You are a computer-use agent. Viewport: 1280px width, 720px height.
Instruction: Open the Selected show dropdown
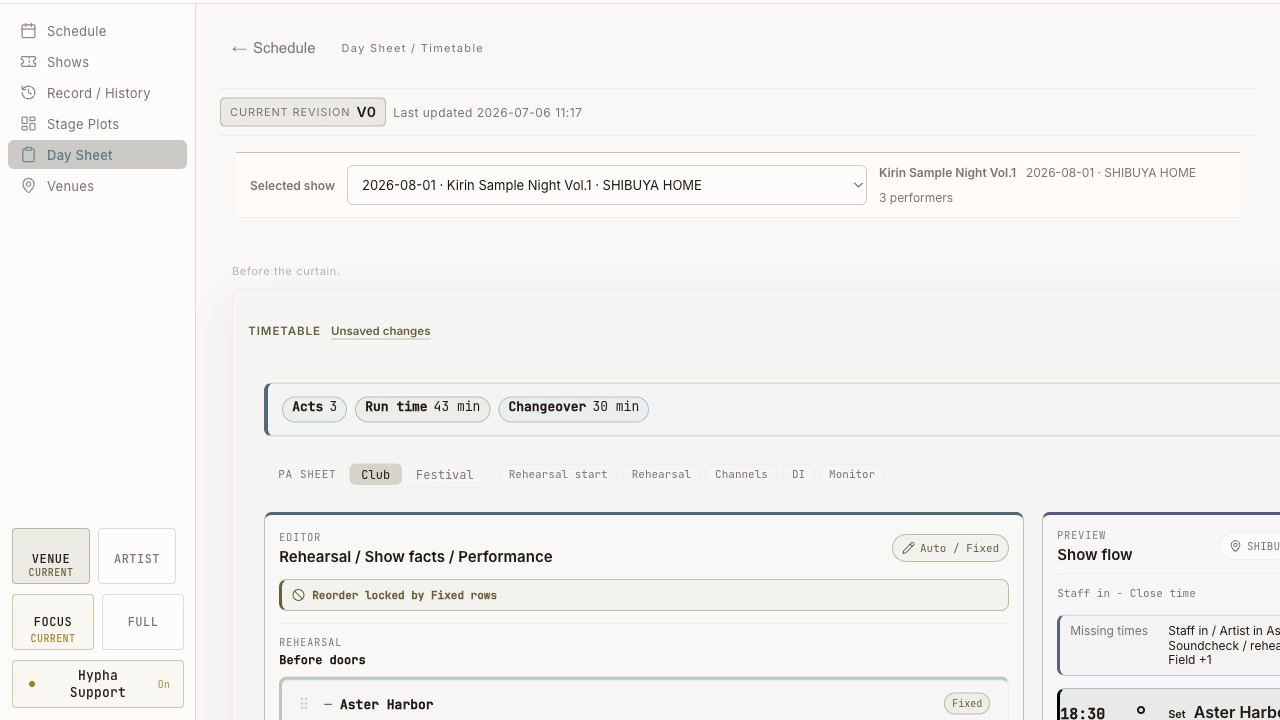pos(607,185)
